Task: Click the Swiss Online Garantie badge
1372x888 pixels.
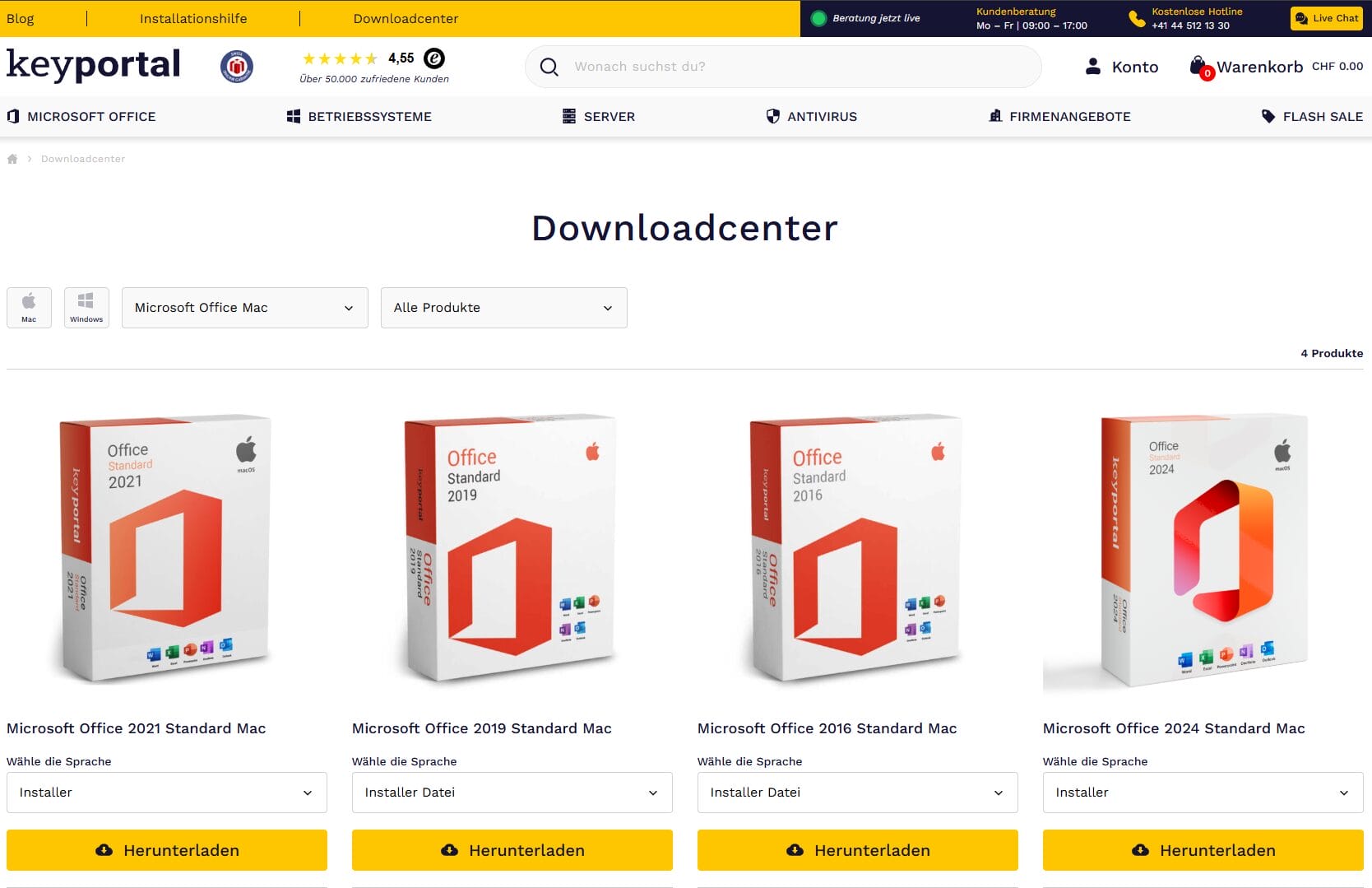Action: (x=237, y=67)
